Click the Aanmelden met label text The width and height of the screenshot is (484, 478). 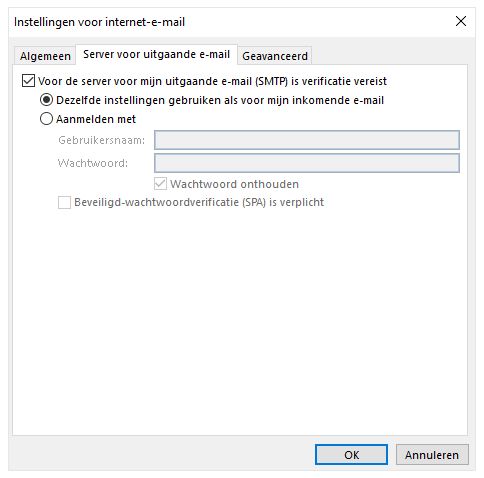(x=96, y=119)
